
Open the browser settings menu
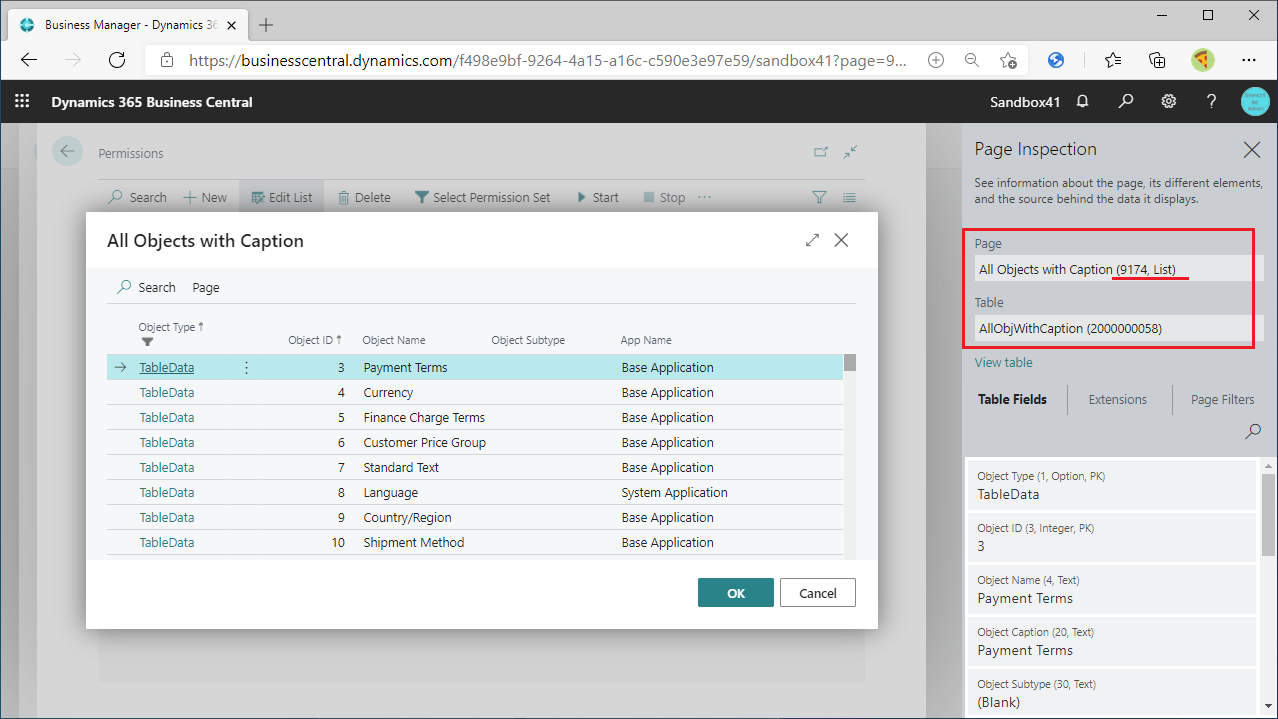click(1249, 60)
